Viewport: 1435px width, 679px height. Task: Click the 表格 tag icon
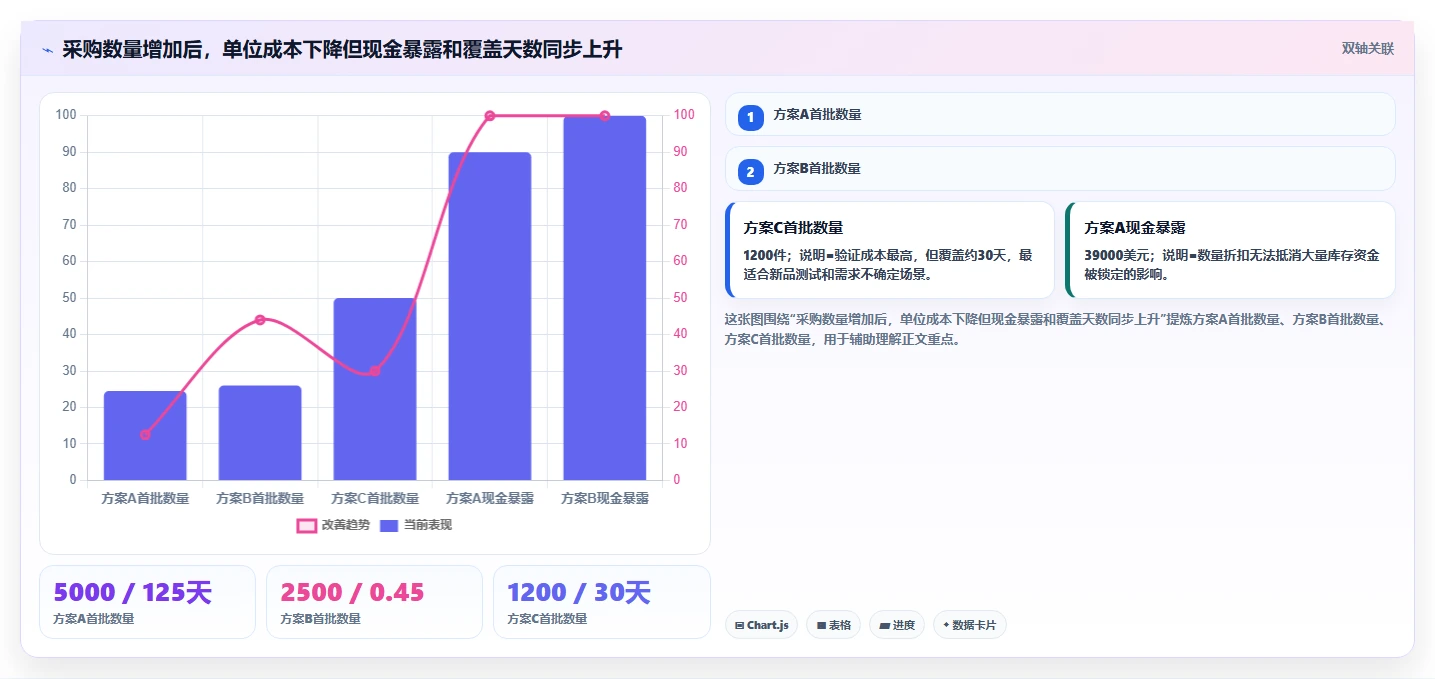(821, 626)
